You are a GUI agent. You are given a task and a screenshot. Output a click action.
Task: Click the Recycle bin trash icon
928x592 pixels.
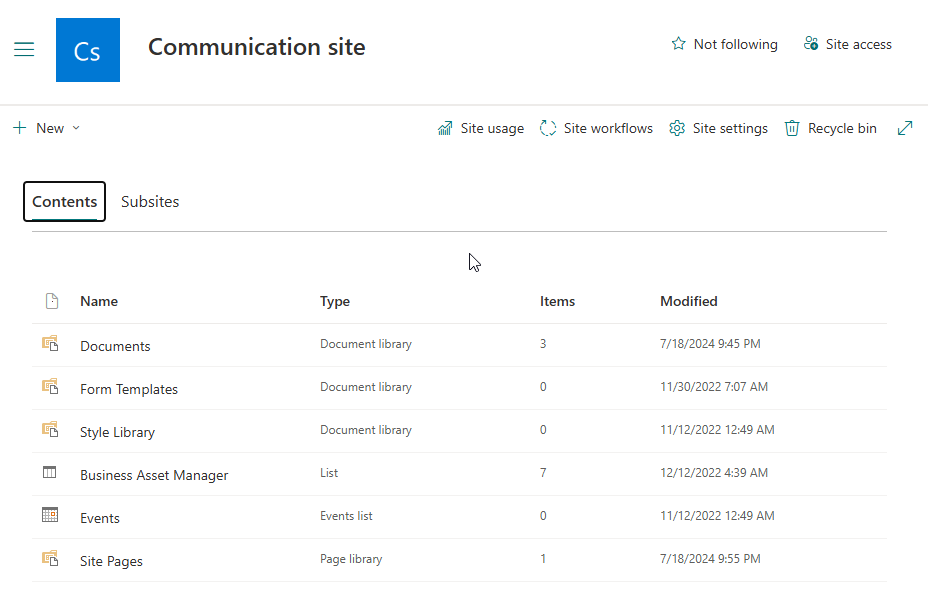pos(792,128)
